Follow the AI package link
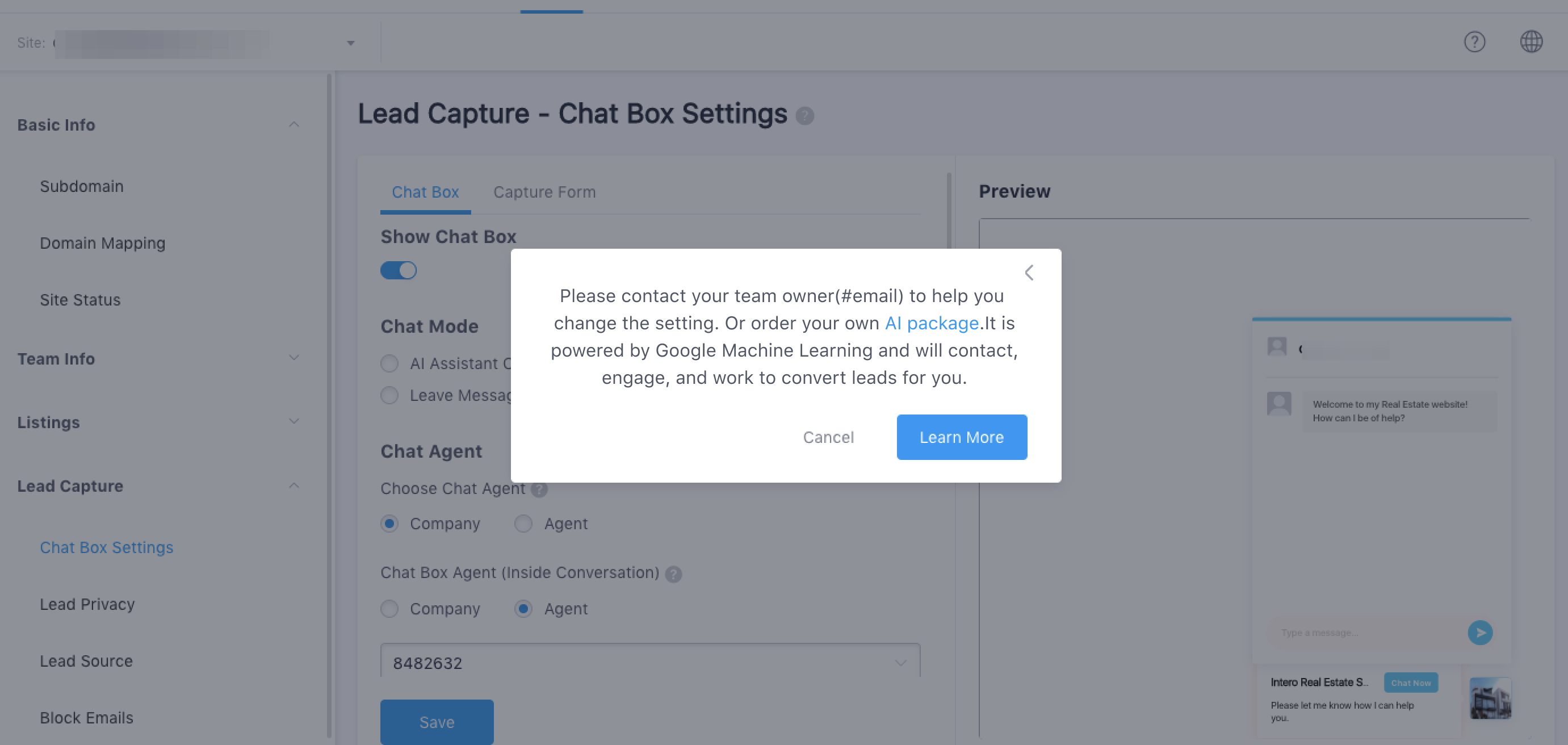Screen dimensions: 1568x745 click(931, 323)
